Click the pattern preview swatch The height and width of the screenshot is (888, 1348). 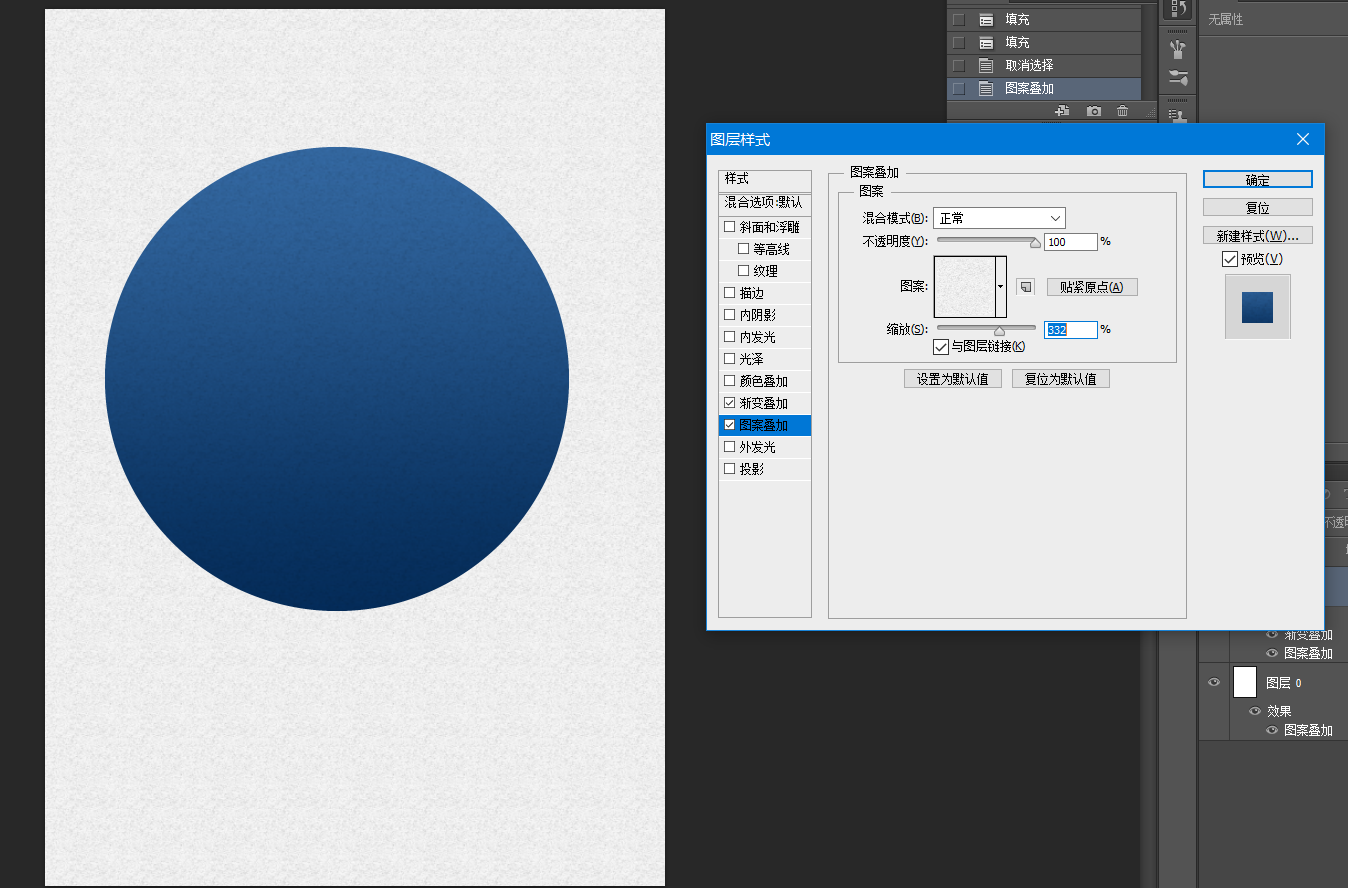tap(965, 287)
